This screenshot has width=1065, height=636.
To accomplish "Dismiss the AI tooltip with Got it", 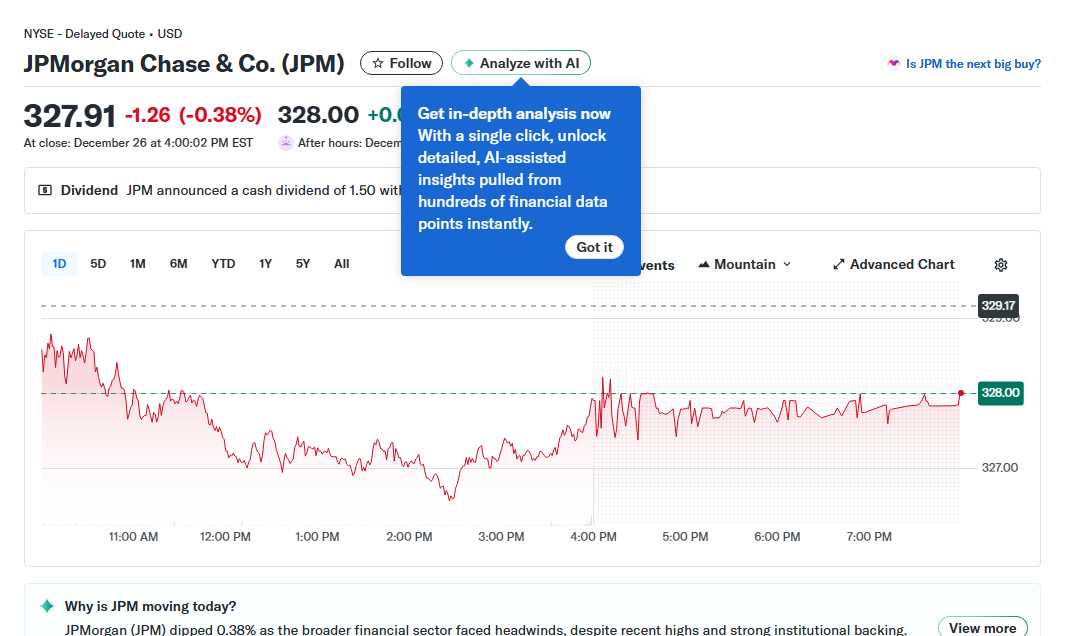I will point(594,247).
